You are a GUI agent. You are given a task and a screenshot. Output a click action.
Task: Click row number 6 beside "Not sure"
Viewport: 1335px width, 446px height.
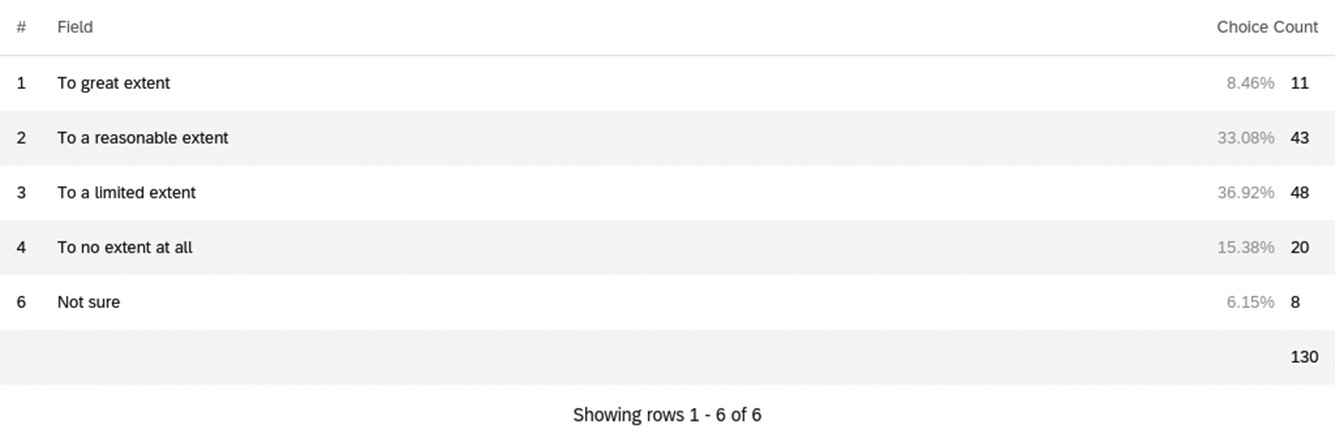(21, 302)
